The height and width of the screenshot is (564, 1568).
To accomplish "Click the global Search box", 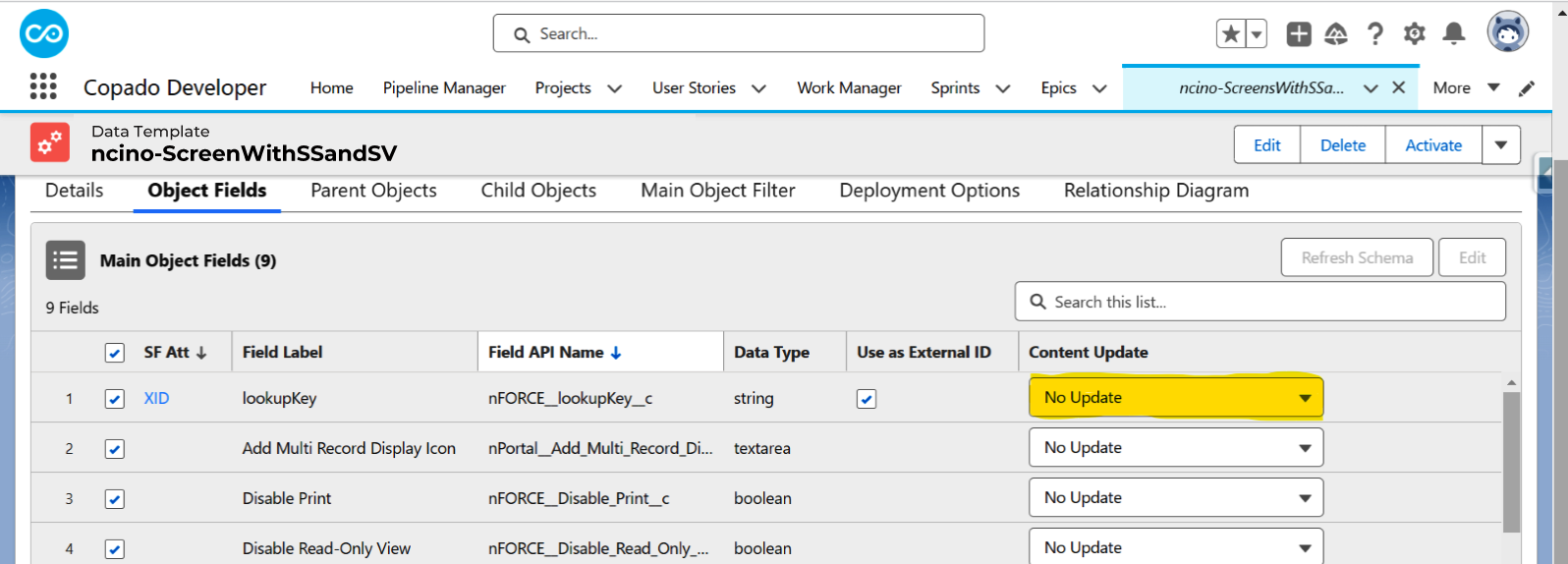I will tap(739, 33).
